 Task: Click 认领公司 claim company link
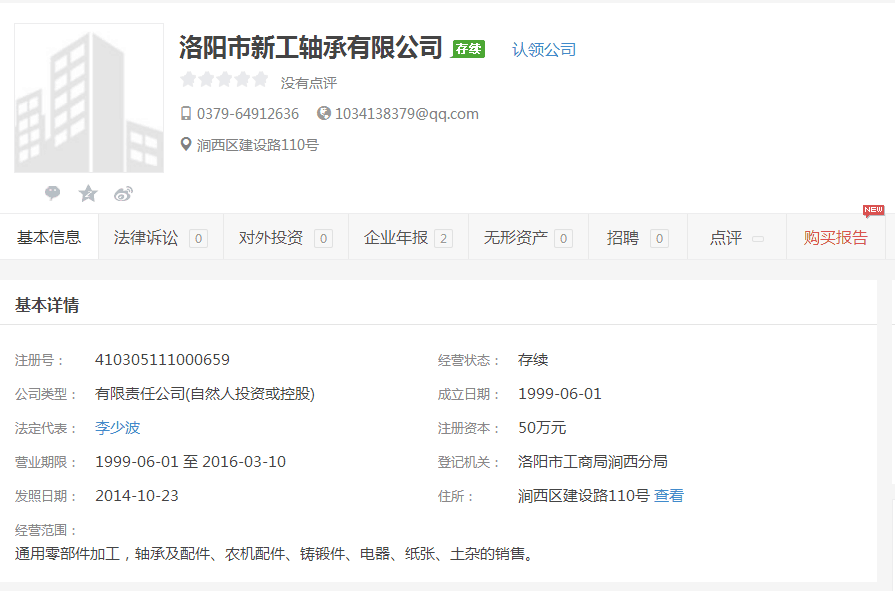tap(544, 49)
